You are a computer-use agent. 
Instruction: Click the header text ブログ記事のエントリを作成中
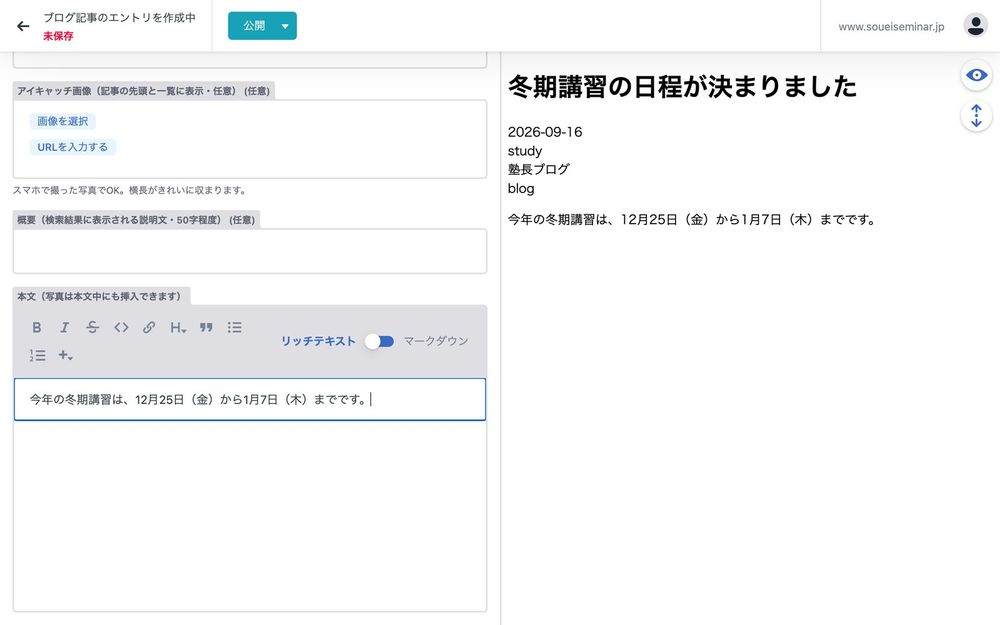click(x=119, y=18)
